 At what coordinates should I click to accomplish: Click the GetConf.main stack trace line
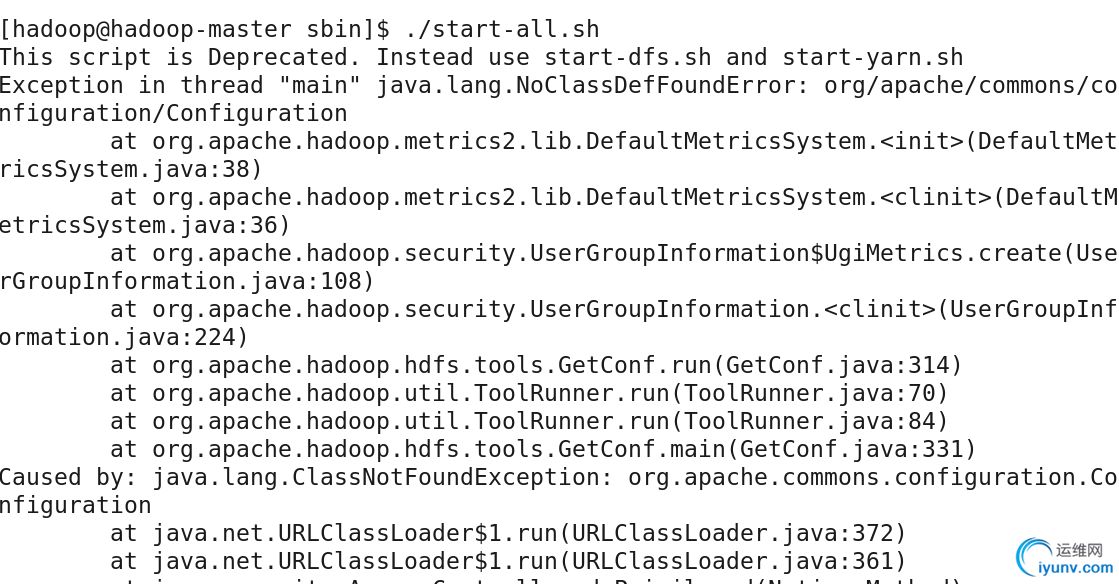point(544,450)
